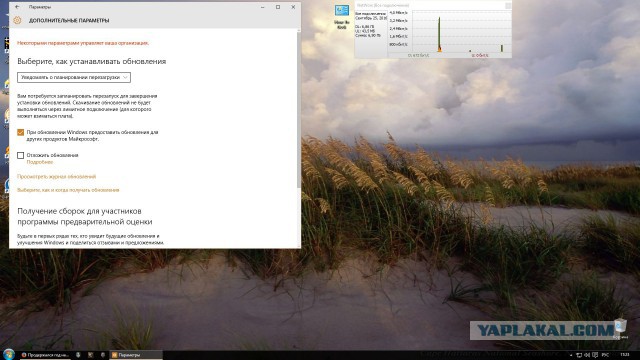Click the volume tray icon
Image resolution: width=640 pixels, height=360 pixels.
tap(587, 355)
